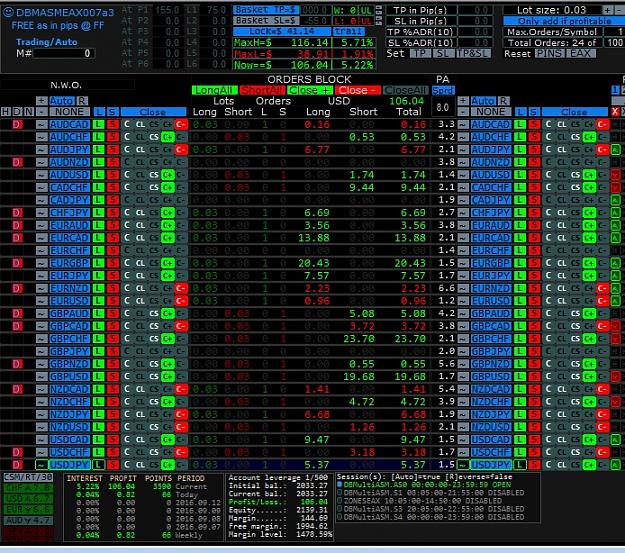Click the ~ button beside AUDNZD in N.W.O. block

[x=41, y=162]
